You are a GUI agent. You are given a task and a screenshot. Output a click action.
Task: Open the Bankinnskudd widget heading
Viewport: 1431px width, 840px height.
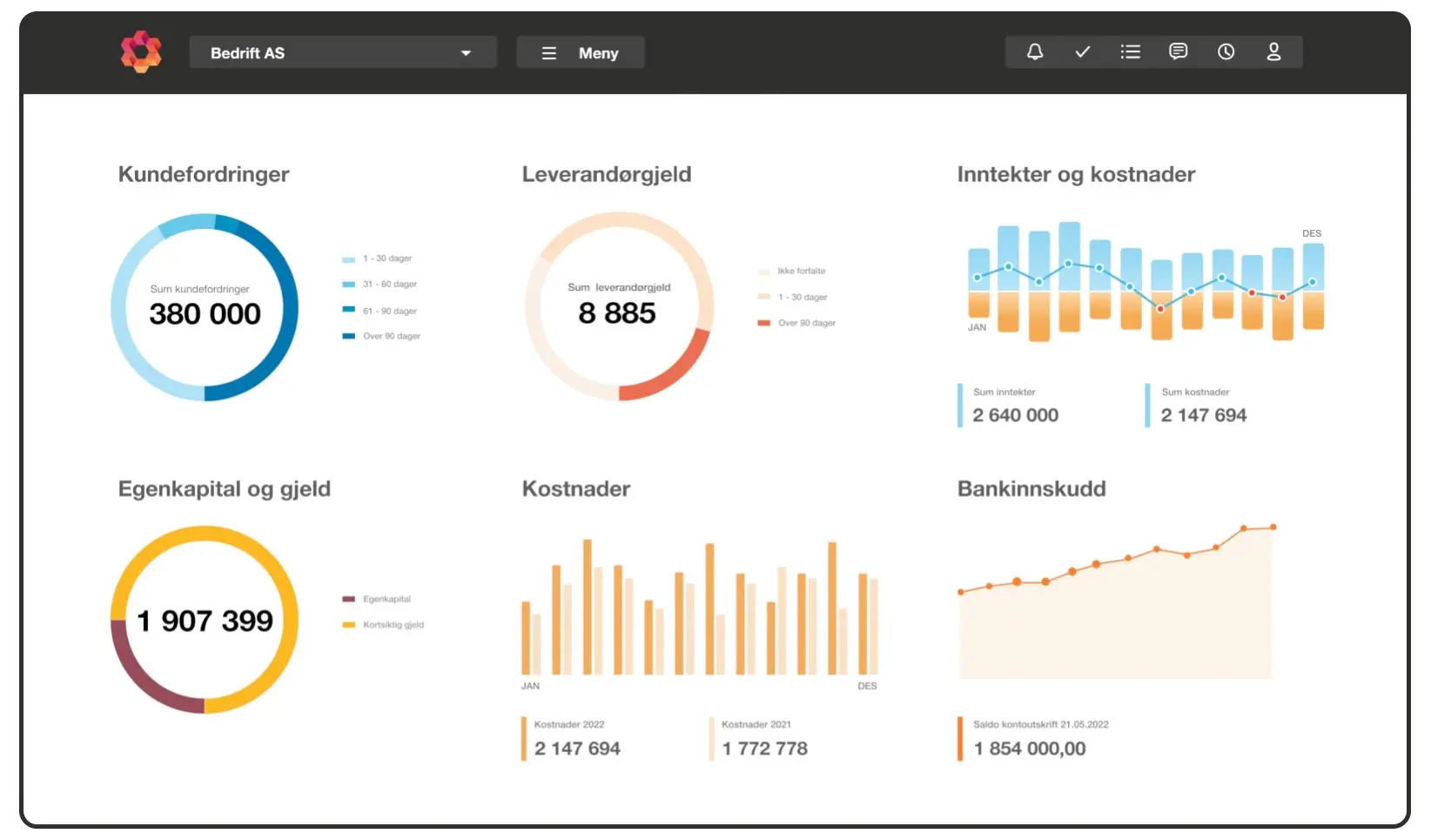1031,488
